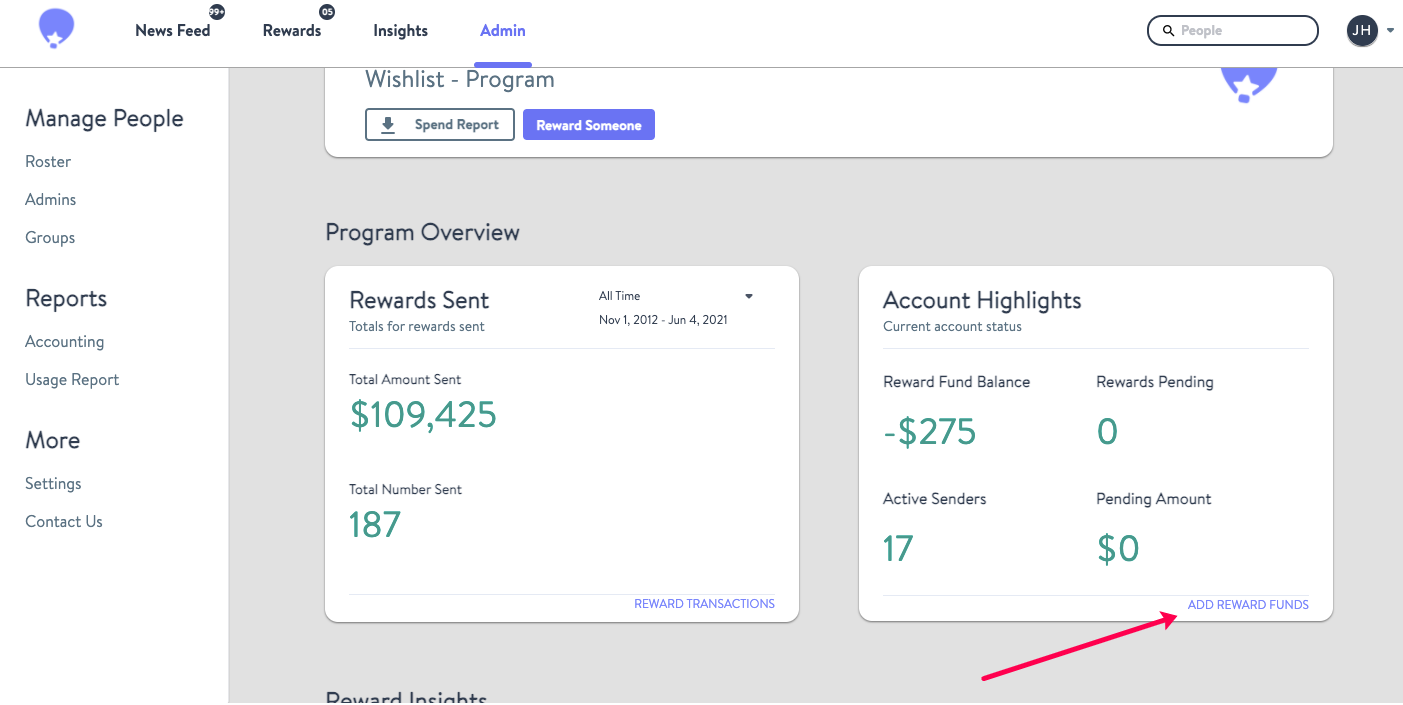Open Admins in the sidebar
Viewport: 1403px width, 705px height.
pyautogui.click(x=51, y=200)
